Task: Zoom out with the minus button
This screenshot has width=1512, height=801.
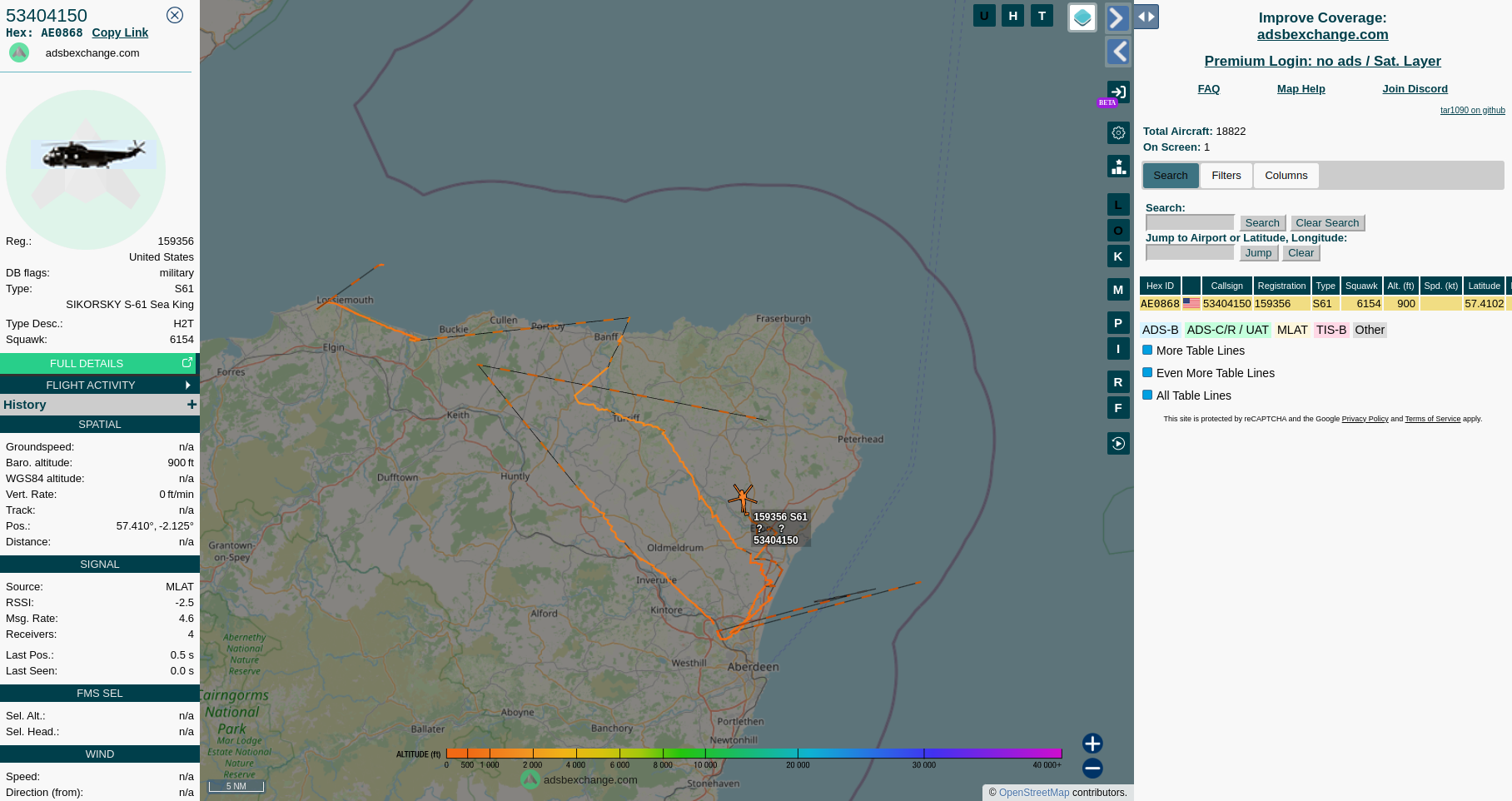Action: click(x=1092, y=768)
